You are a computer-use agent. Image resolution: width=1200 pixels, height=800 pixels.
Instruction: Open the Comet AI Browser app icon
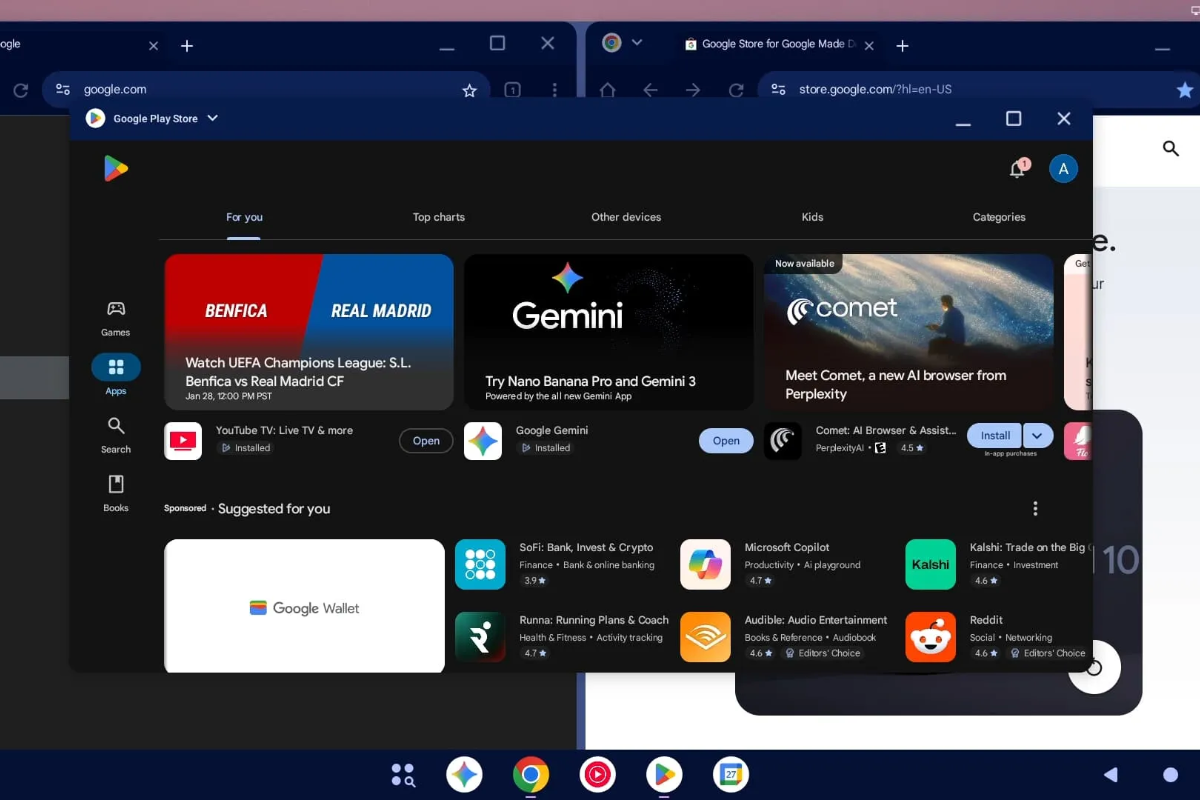pos(783,440)
